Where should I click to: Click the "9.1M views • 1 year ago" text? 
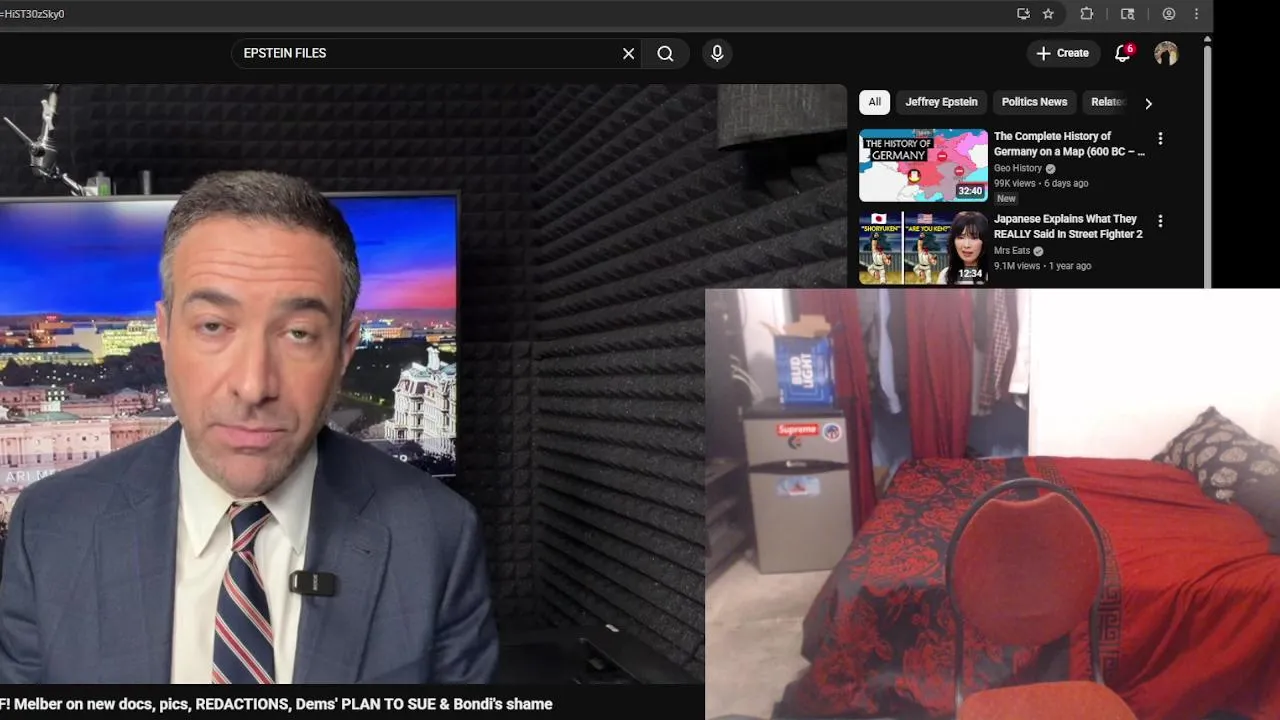(x=1042, y=266)
